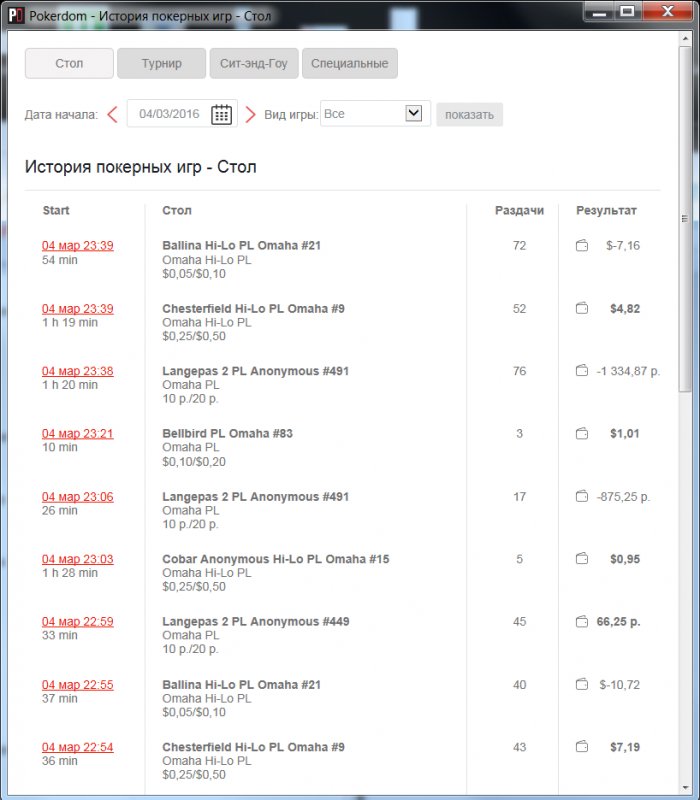Select table name Langepas 2 PL Anonymous #449
The height and width of the screenshot is (800, 700).
point(256,621)
